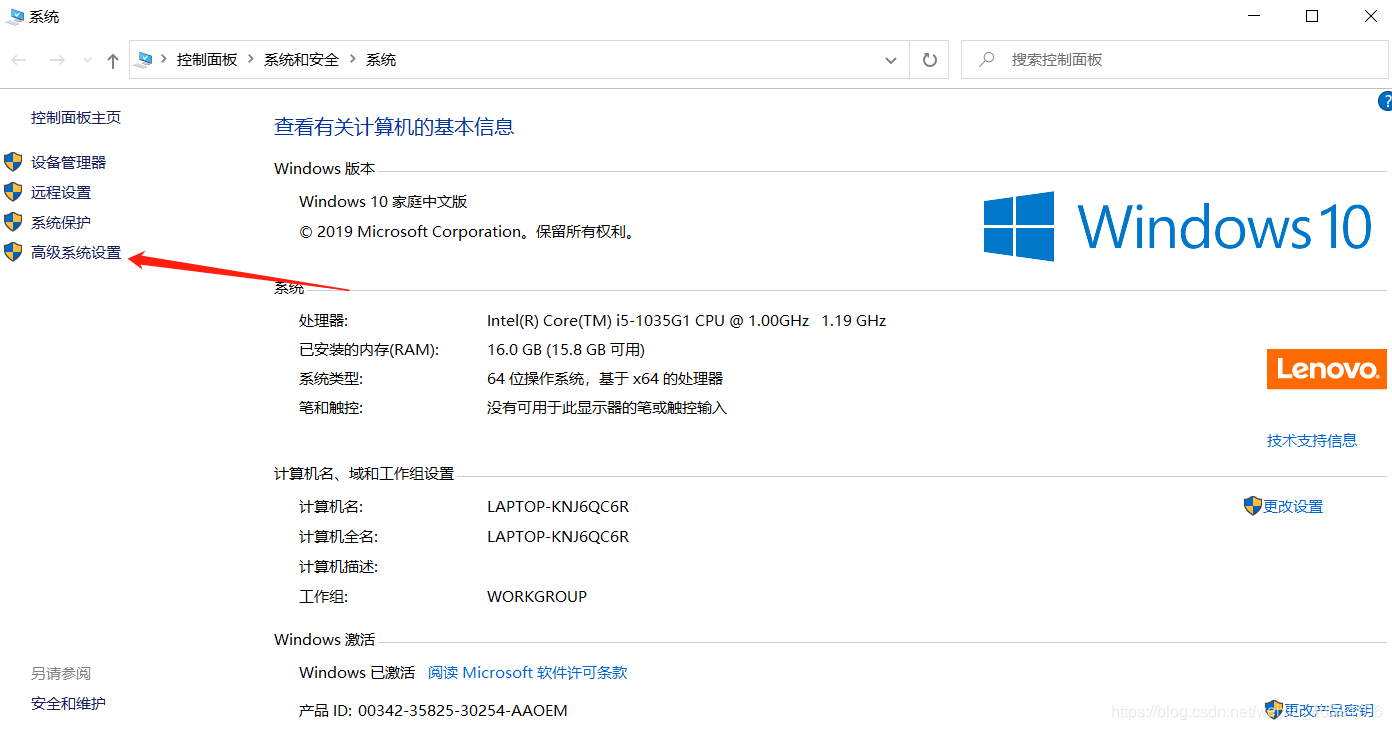Click shield icon next to 系统保护
Viewport: 1392px width, 730px height.
pyautogui.click(x=13, y=222)
